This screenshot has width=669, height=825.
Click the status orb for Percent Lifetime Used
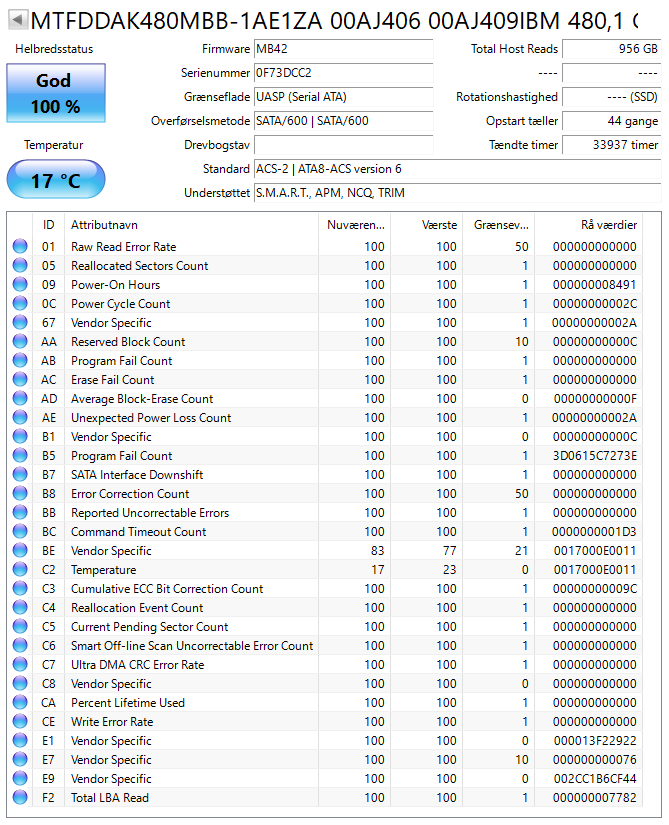20,703
